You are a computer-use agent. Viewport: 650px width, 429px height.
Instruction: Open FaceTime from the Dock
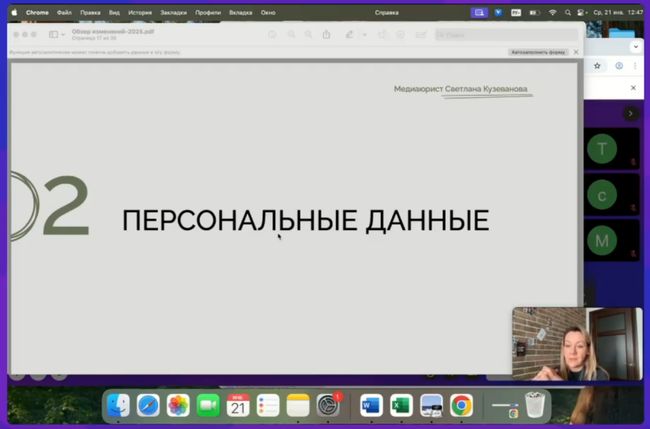208,405
